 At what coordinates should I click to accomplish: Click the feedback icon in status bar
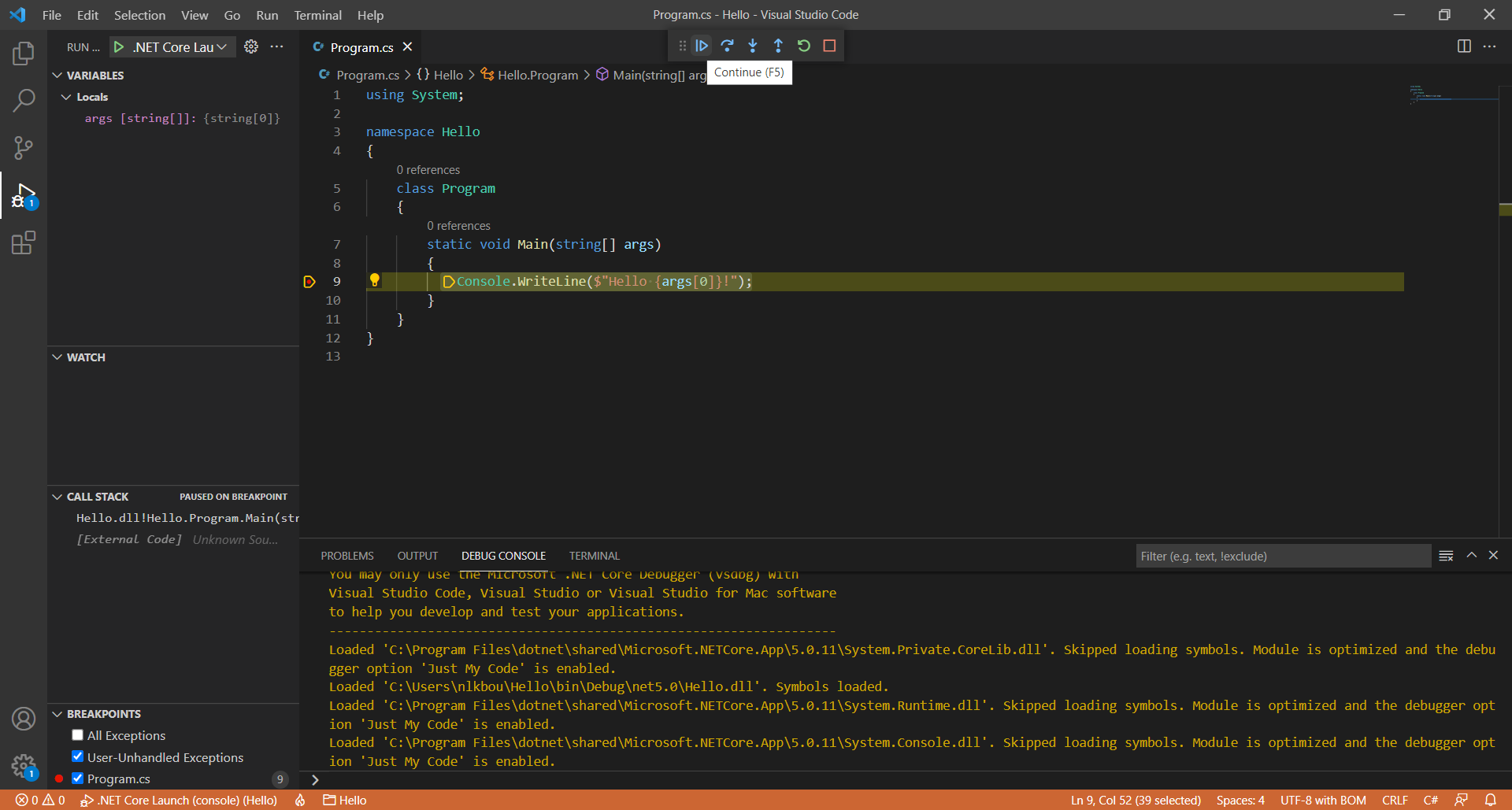tap(1461, 800)
